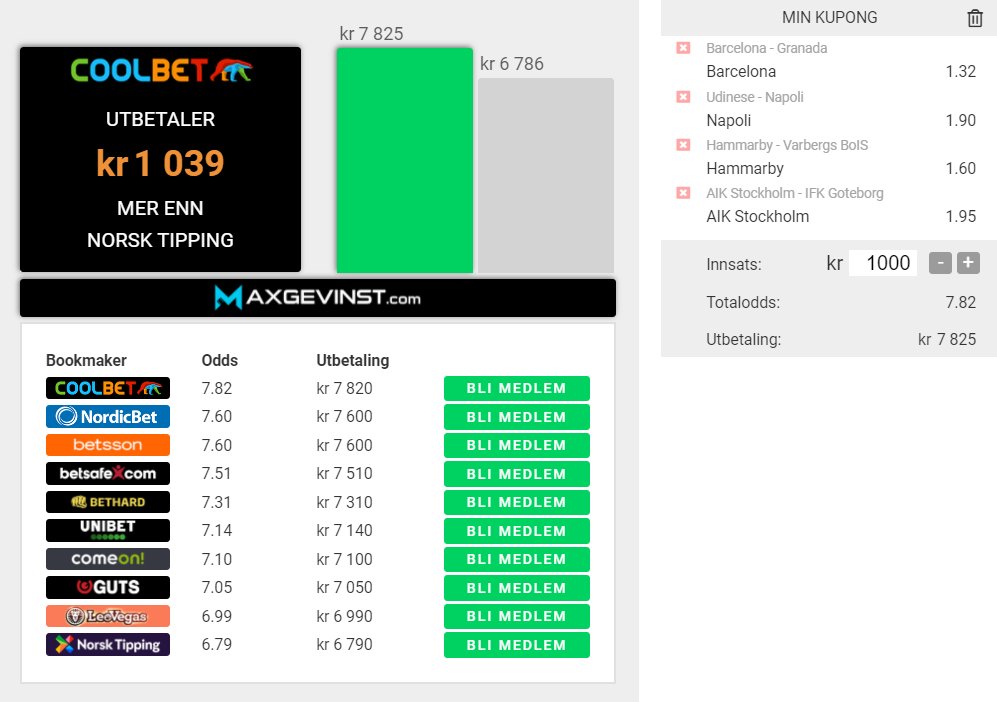
Task: Open the Maxgevinst.com banner
Action: pyautogui.click(x=318, y=298)
